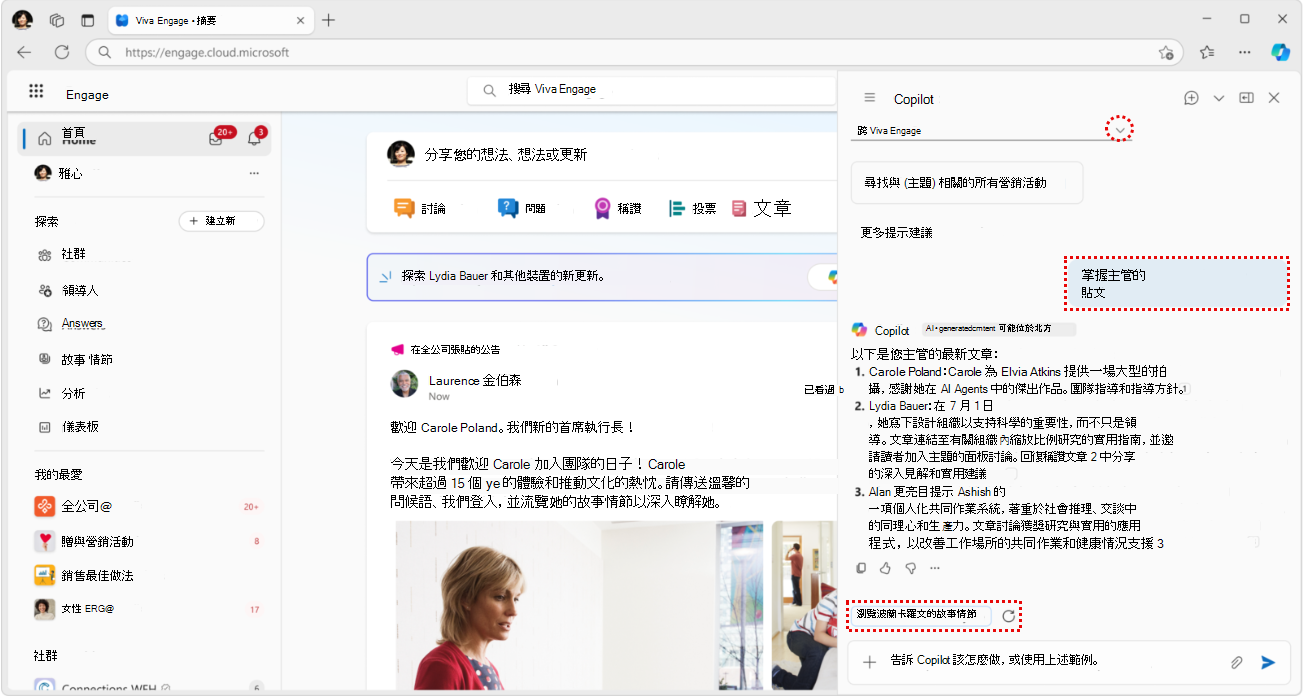Open the 探索 Lydia Bauer updates banner
The height and width of the screenshot is (696, 1303).
point(601,276)
